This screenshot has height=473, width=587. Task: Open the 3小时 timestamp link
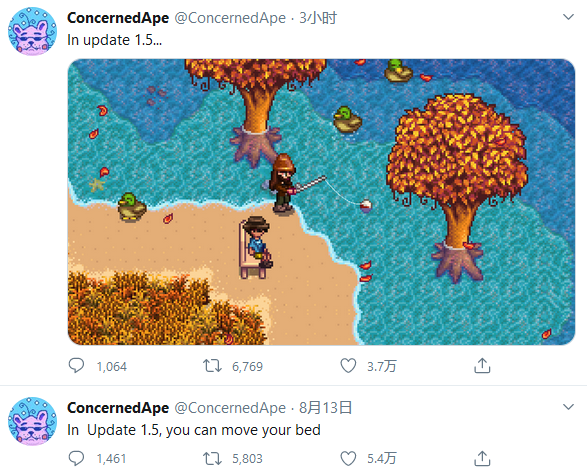[x=318, y=18]
